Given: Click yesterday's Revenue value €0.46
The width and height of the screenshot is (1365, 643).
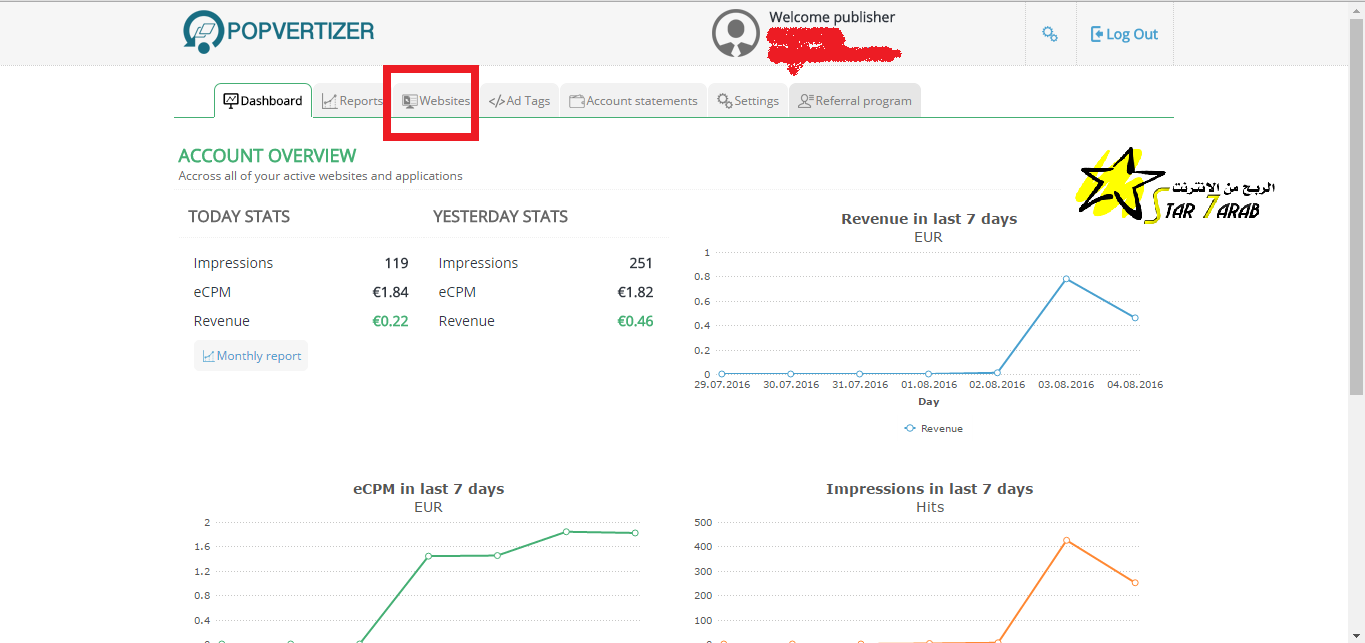Looking at the screenshot, I should pyautogui.click(x=635, y=321).
